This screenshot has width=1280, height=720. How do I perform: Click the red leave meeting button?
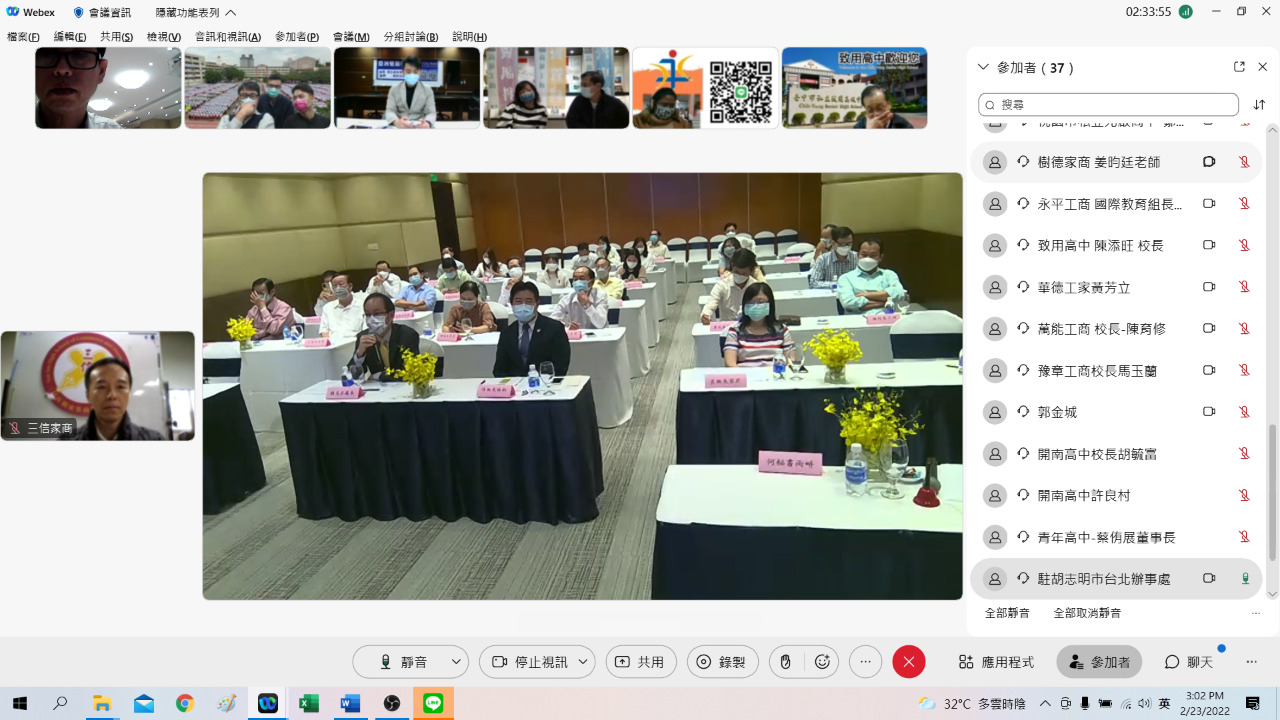pyautogui.click(x=908, y=662)
